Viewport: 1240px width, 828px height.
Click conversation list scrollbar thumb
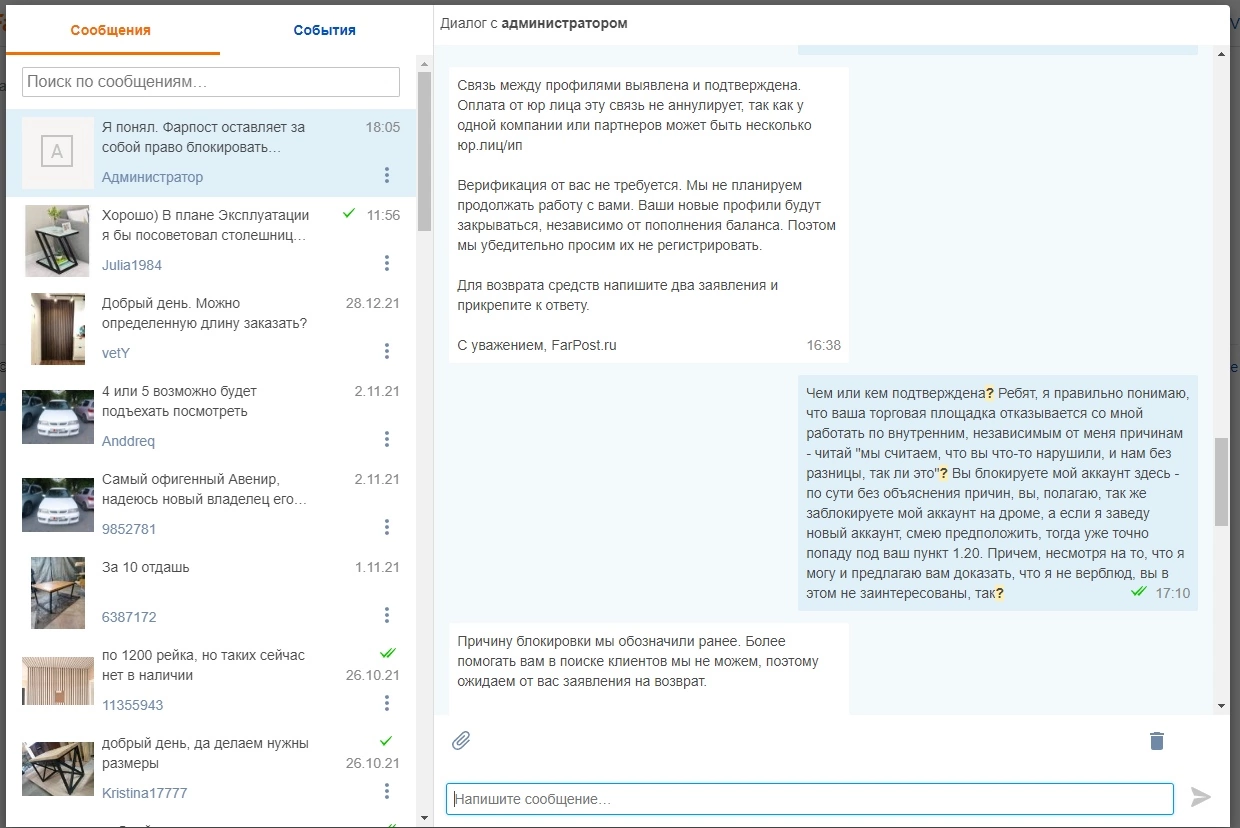coord(424,151)
